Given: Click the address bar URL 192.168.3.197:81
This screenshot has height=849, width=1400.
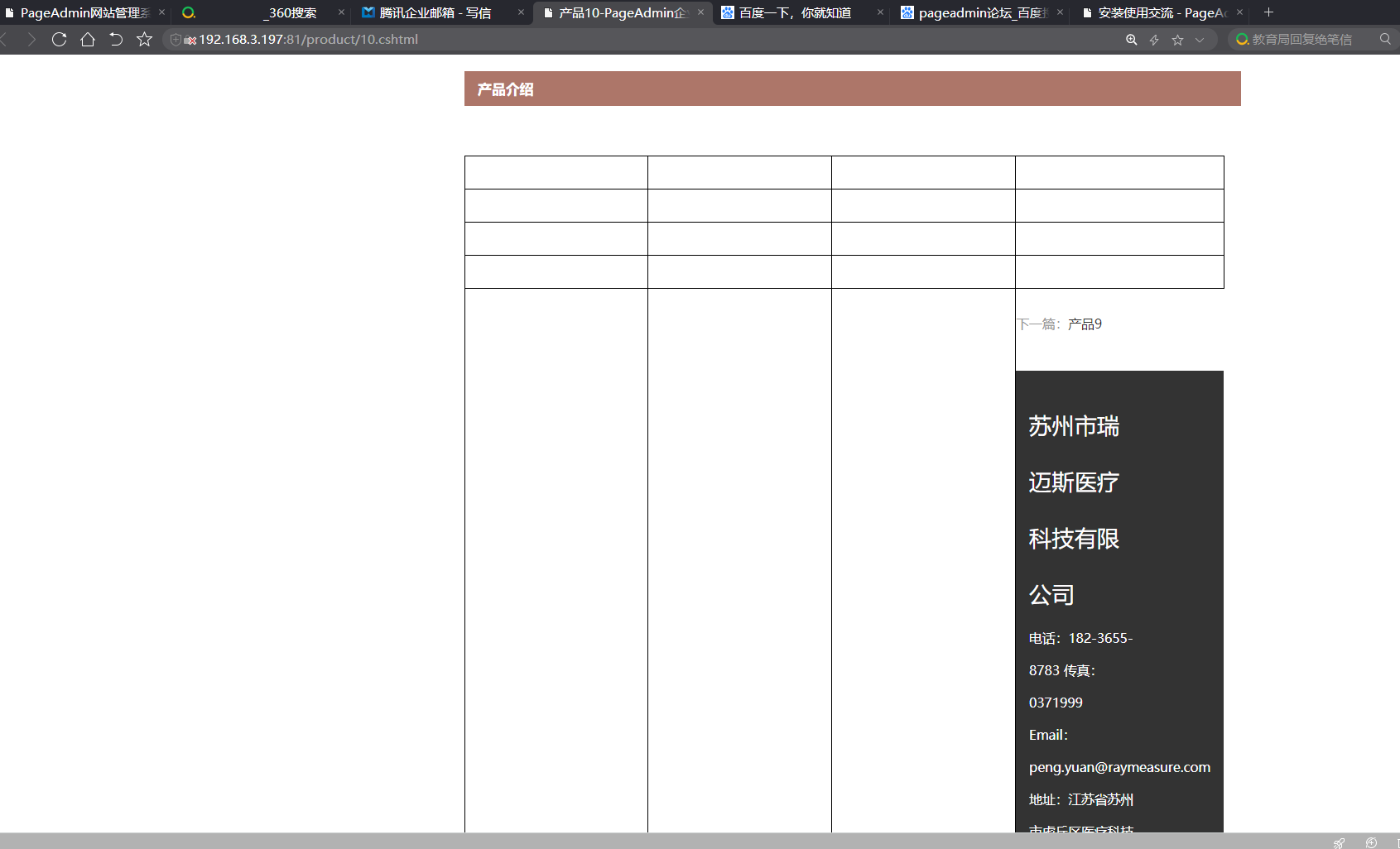Looking at the screenshot, I should click(x=308, y=39).
